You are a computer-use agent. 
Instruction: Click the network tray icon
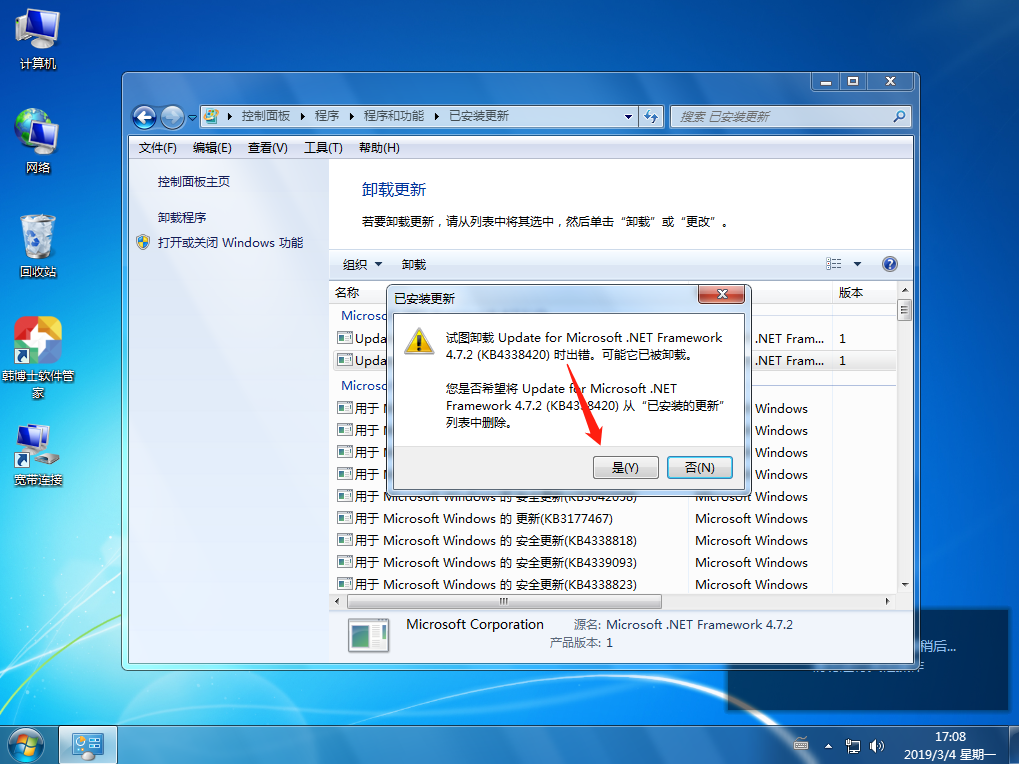852,746
